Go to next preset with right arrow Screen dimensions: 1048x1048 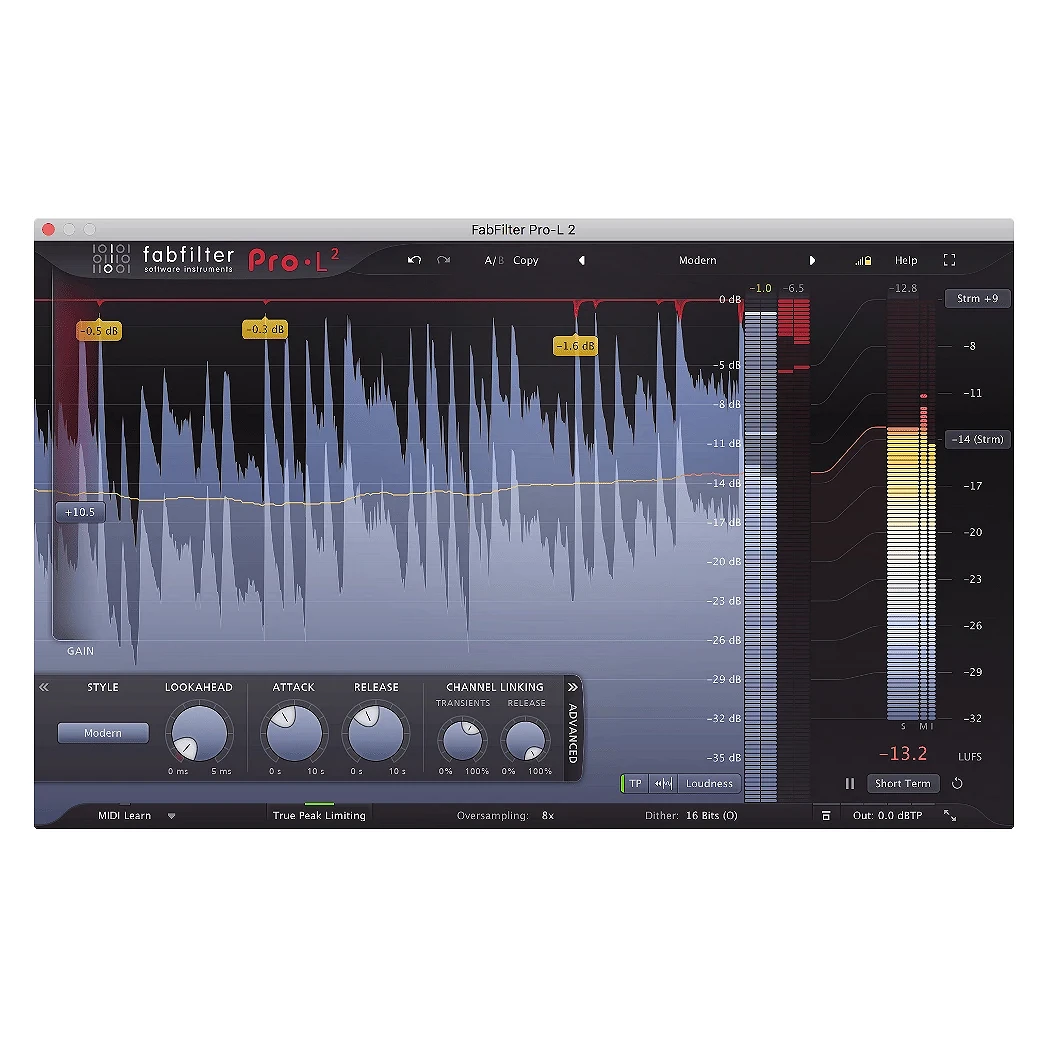(812, 260)
